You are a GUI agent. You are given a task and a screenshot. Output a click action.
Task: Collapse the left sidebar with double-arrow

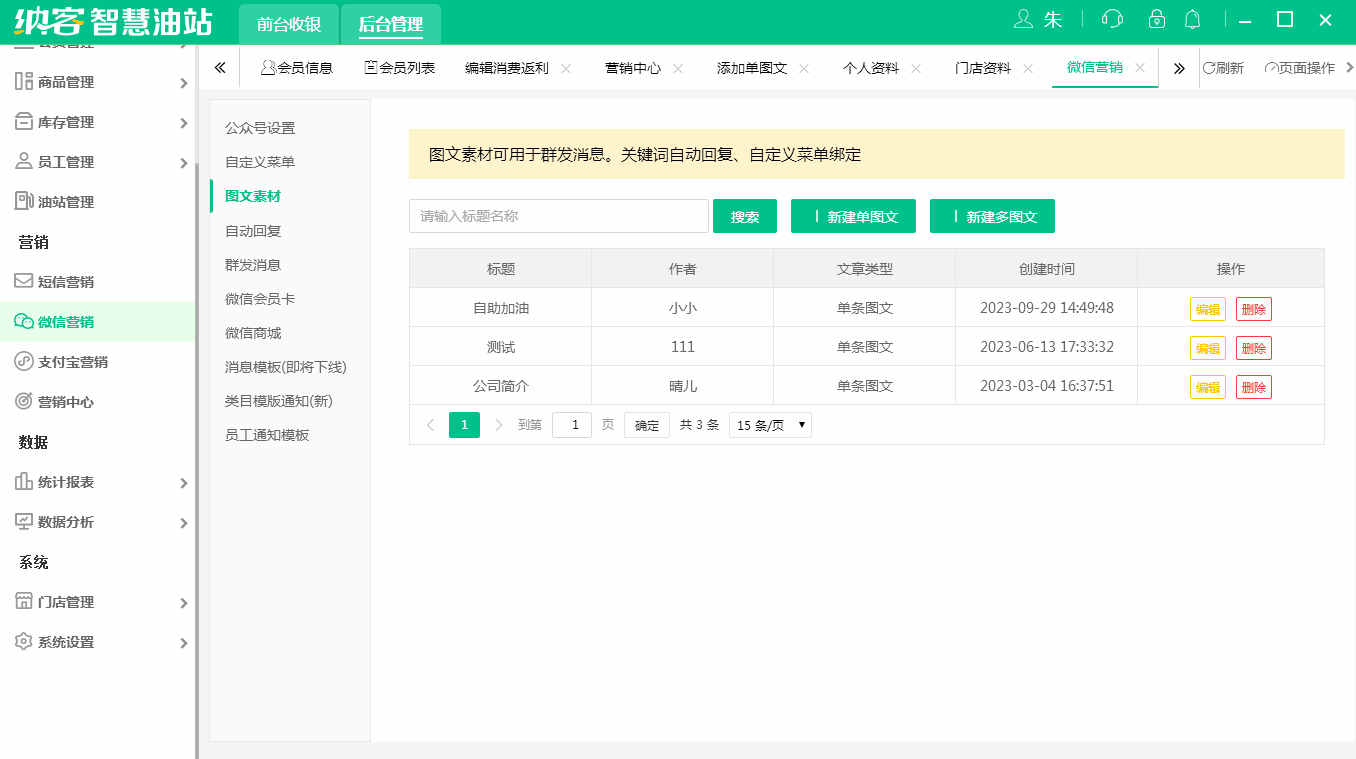coord(220,67)
